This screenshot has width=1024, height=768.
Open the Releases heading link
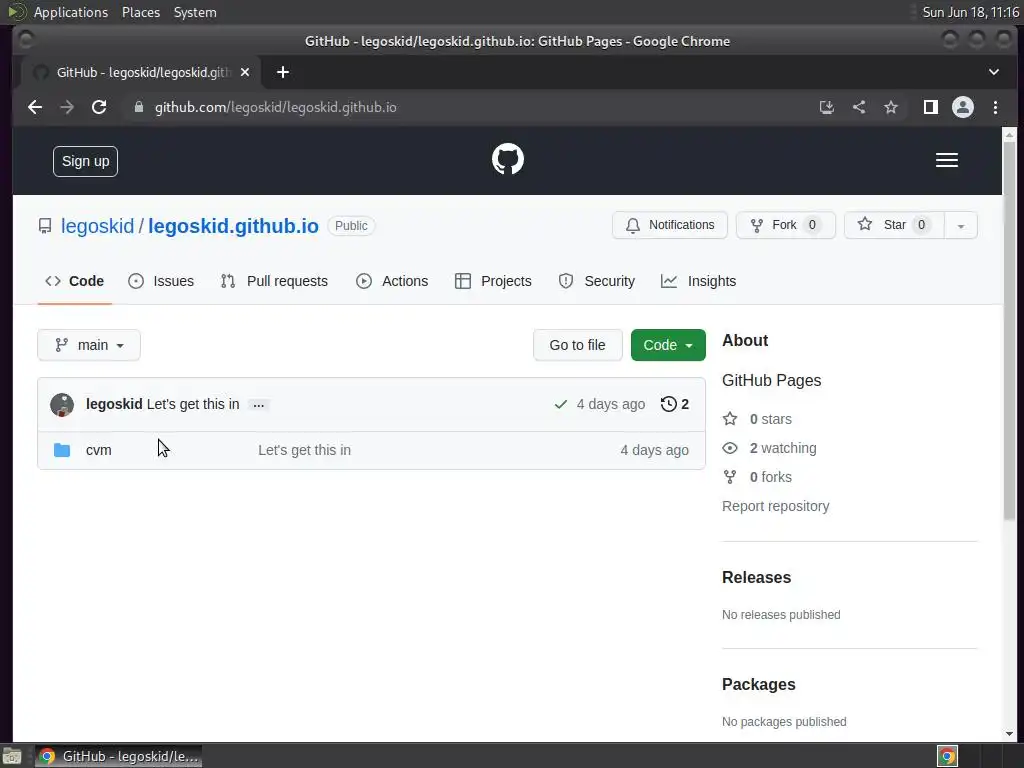pyautogui.click(x=756, y=577)
